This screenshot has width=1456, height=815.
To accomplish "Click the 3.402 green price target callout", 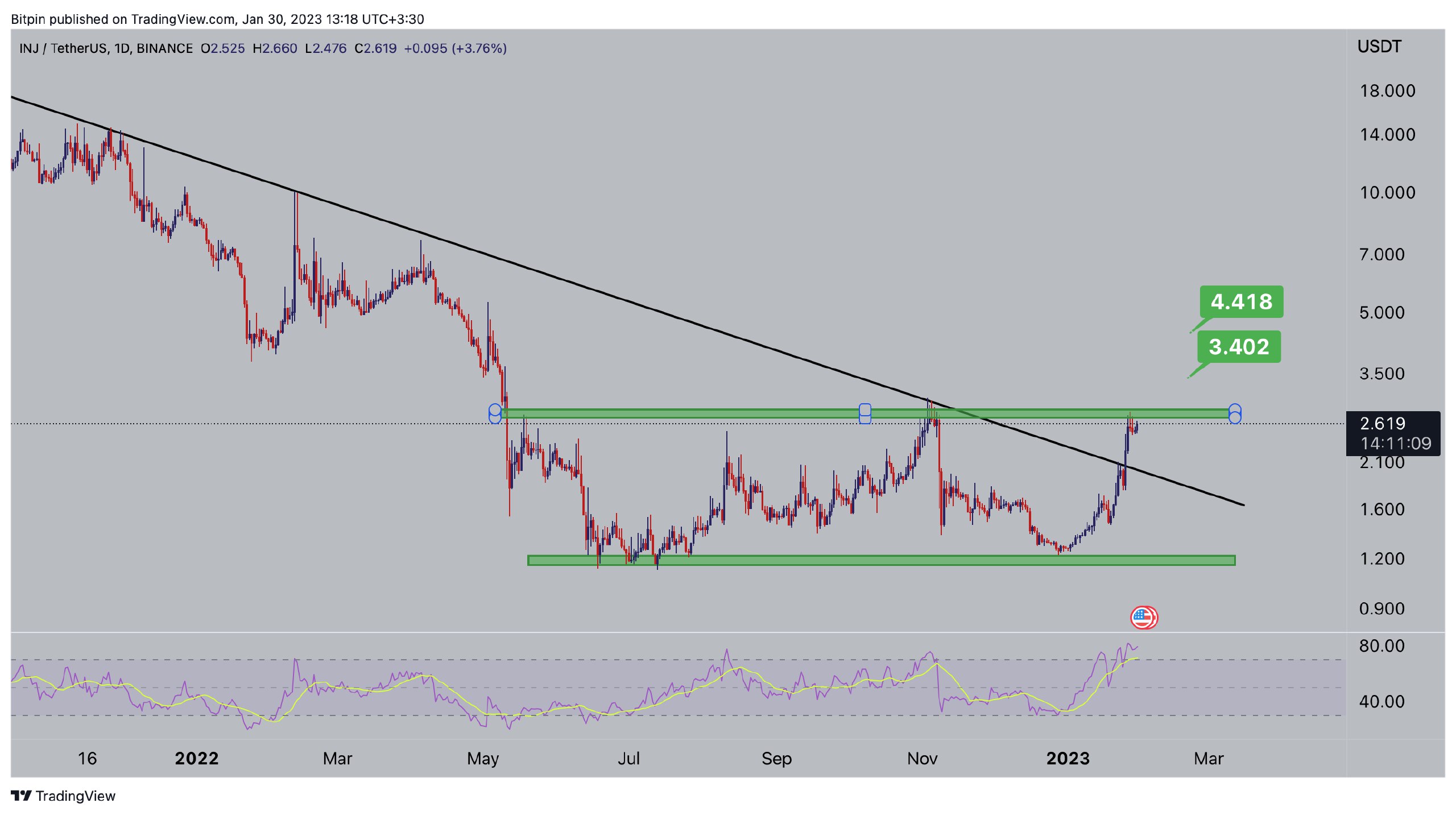I will point(1239,346).
